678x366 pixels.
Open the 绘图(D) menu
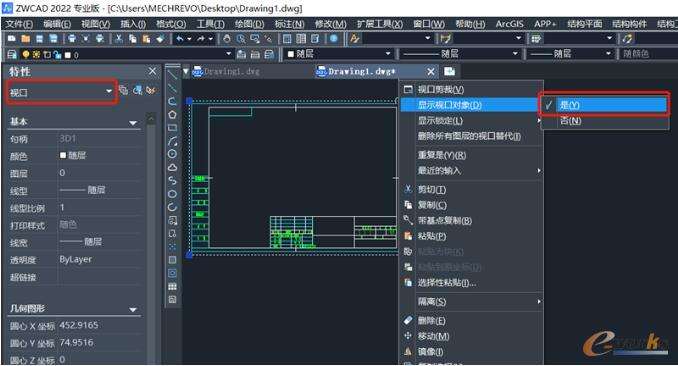coord(249,24)
